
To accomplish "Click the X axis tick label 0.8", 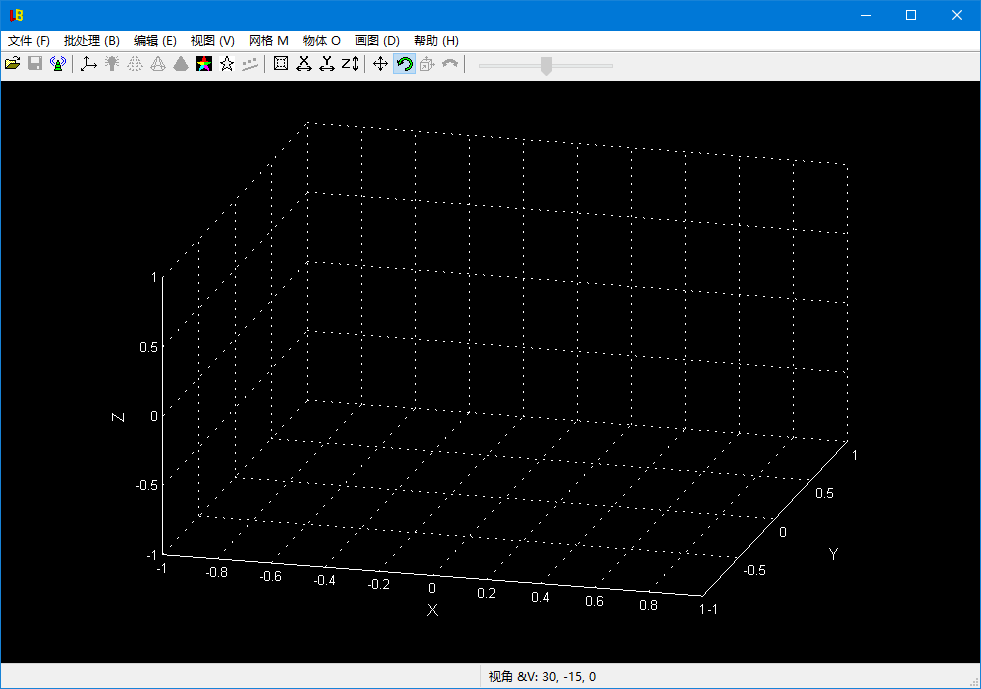I will [x=649, y=605].
